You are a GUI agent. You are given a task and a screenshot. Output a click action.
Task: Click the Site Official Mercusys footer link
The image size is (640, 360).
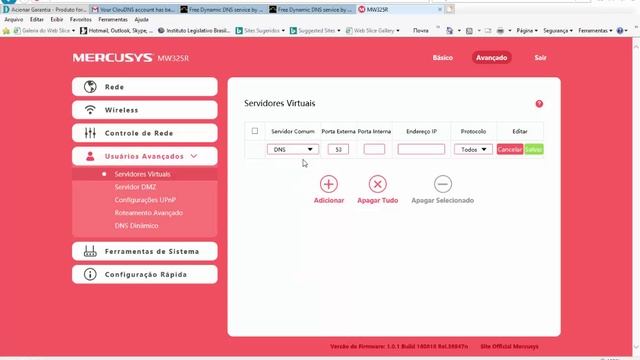pyautogui.click(x=509, y=347)
